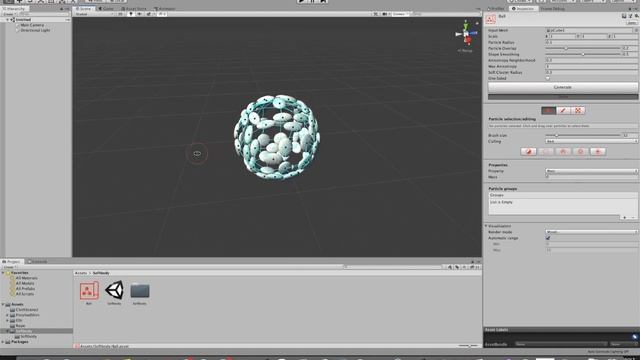The width and height of the screenshot is (640, 360).
Task: Click search-by-label icon in Project window
Action: (457, 267)
